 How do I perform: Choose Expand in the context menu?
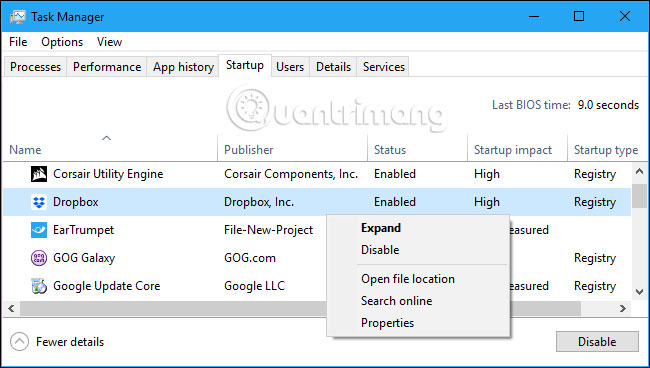point(418,228)
